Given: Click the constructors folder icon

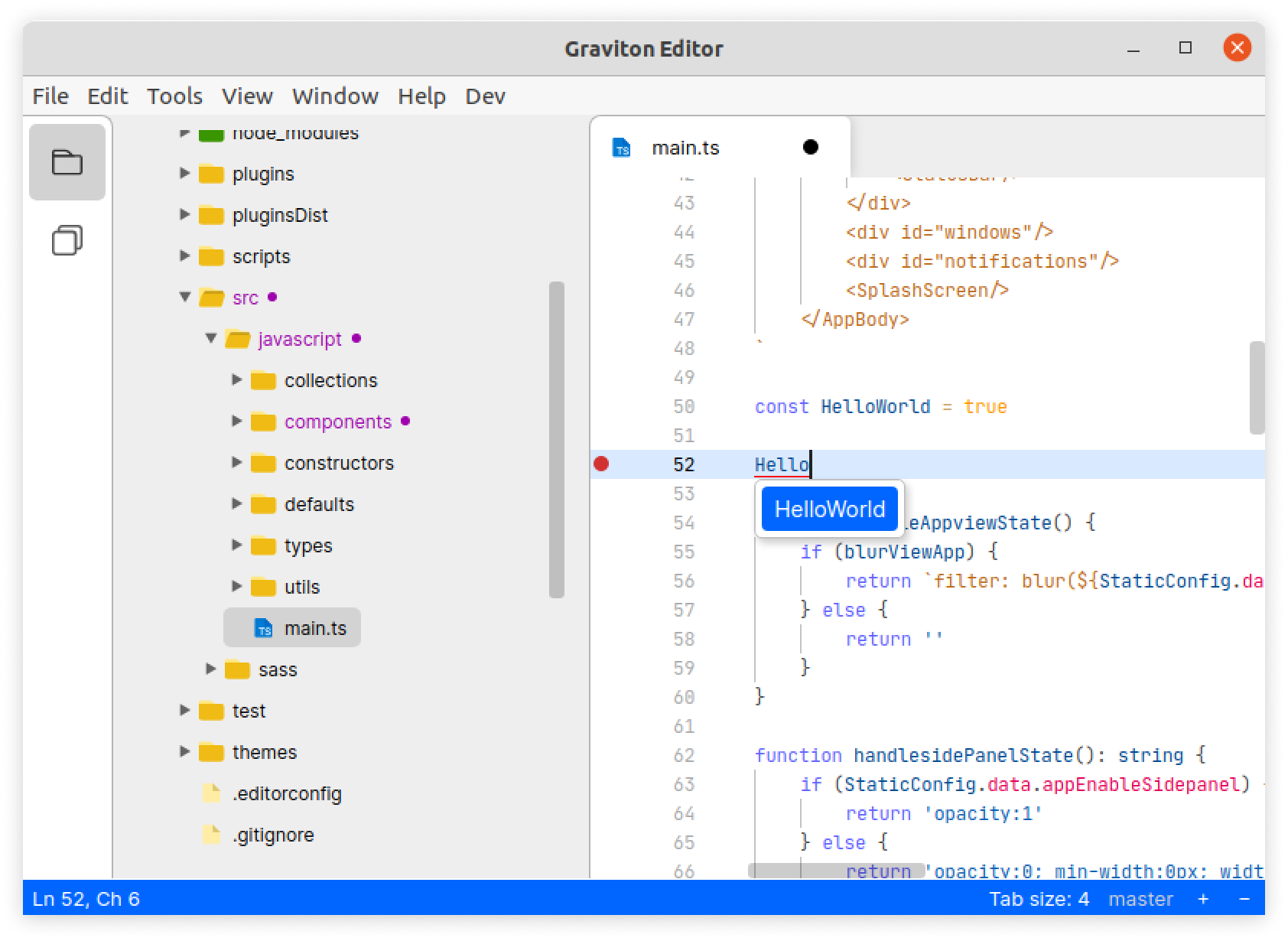Looking at the screenshot, I should pyautogui.click(x=263, y=464).
